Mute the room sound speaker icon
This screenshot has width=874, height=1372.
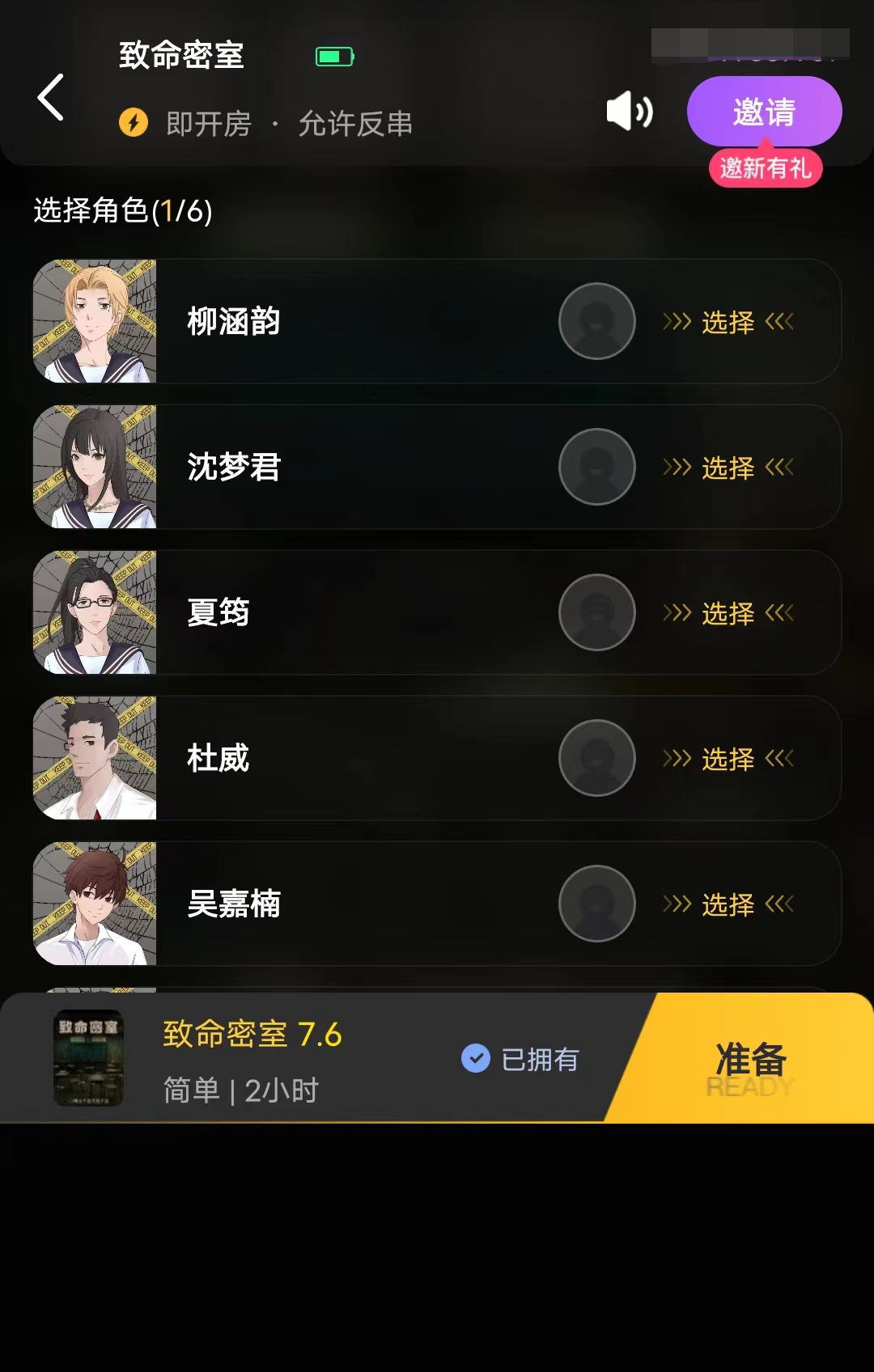630,111
